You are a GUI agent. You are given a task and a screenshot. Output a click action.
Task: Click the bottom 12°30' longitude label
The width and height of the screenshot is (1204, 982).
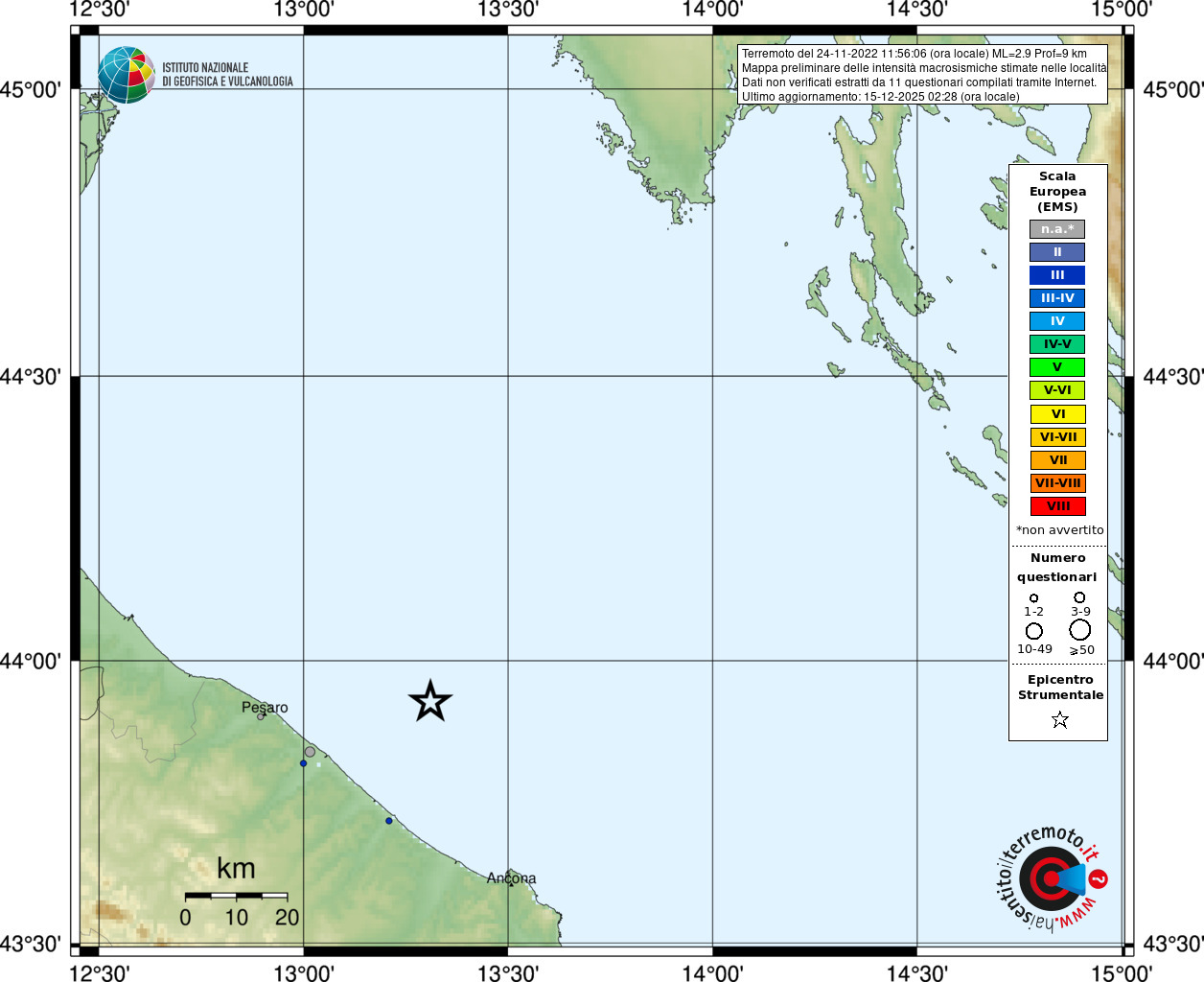tap(99, 972)
